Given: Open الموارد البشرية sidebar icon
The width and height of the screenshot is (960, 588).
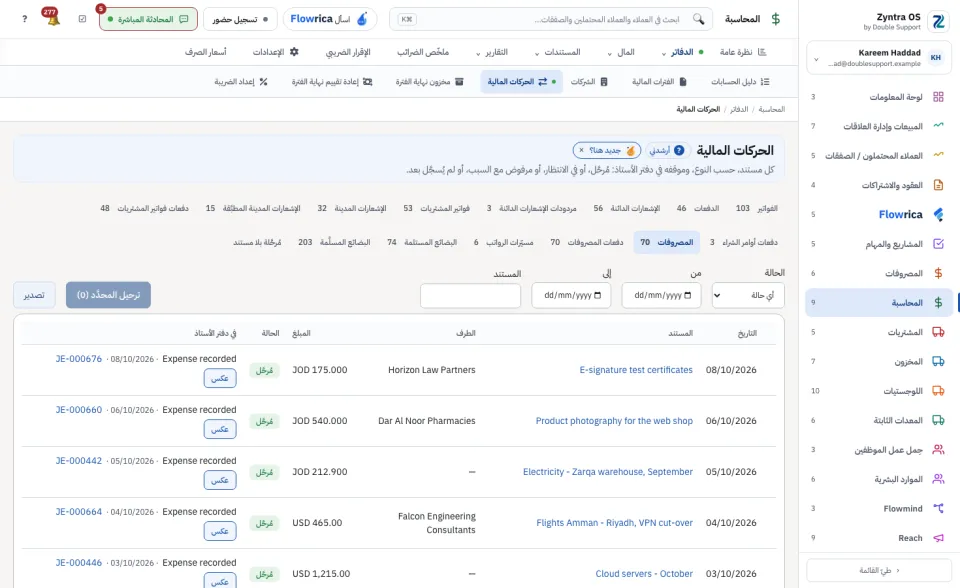Looking at the screenshot, I should click(x=938, y=479).
